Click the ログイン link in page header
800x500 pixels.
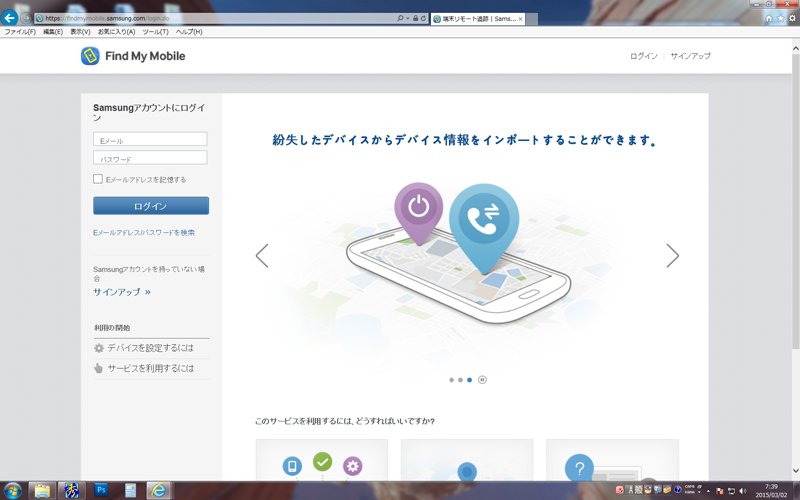coord(643,56)
